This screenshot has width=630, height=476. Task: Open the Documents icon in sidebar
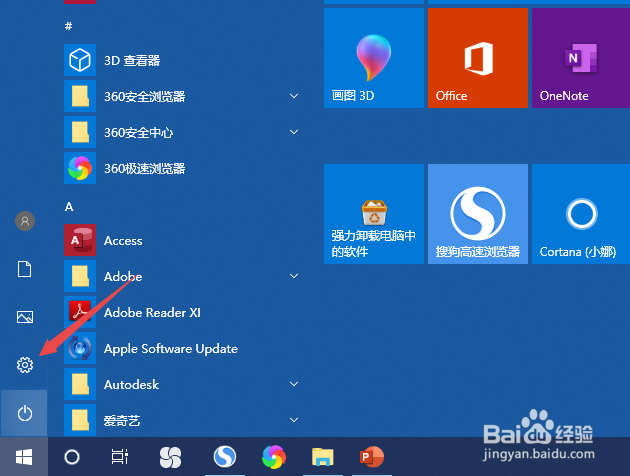pos(25,269)
